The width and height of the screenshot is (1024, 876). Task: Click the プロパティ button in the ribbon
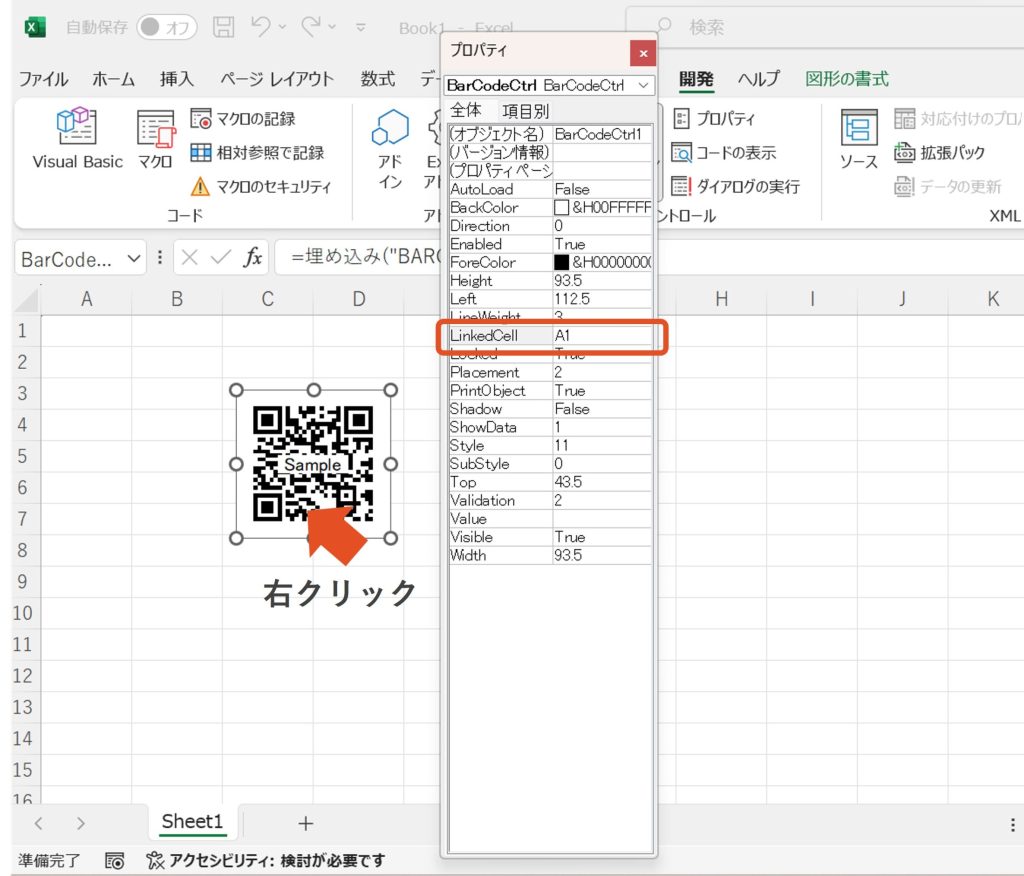[x=713, y=118]
